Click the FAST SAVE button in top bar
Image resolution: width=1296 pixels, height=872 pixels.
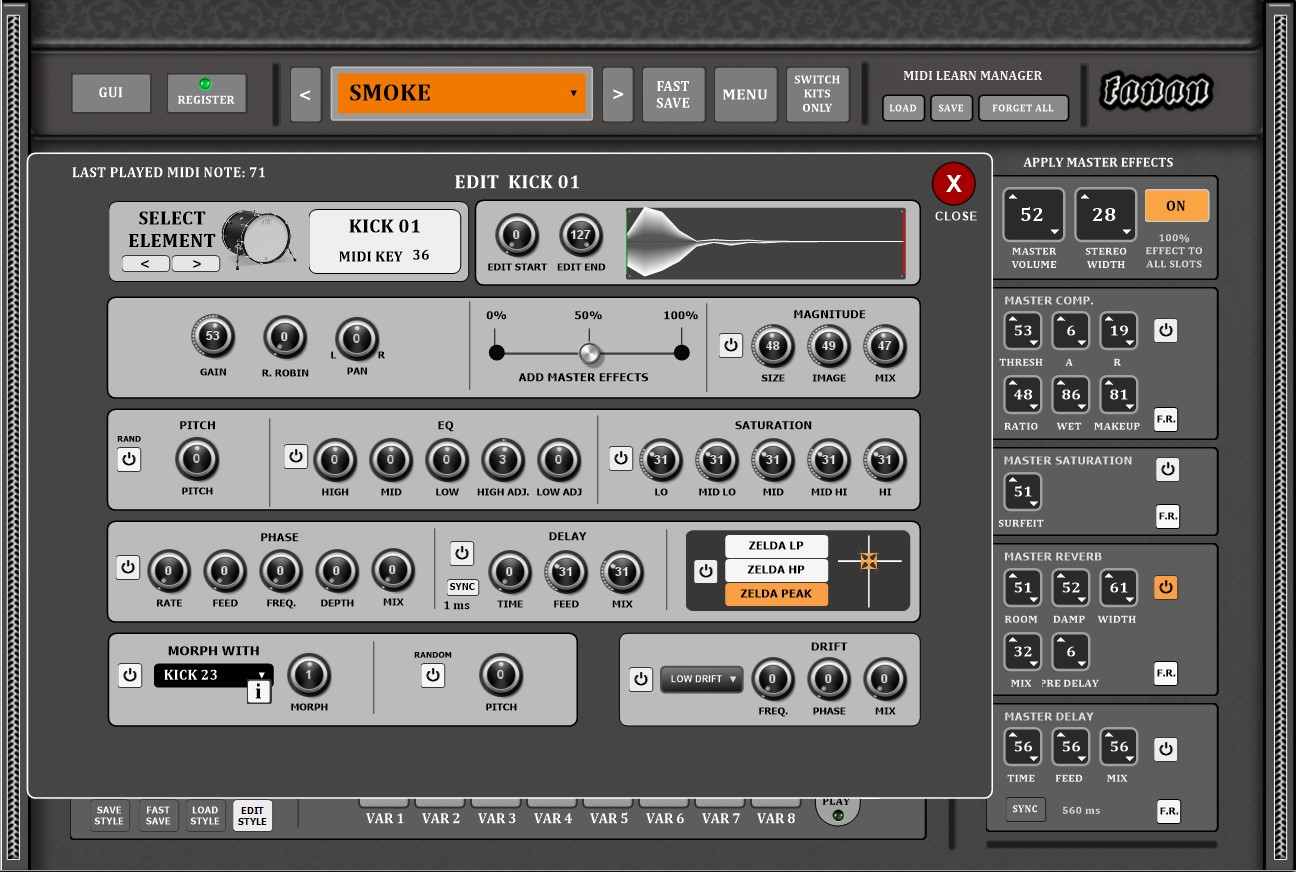click(673, 95)
